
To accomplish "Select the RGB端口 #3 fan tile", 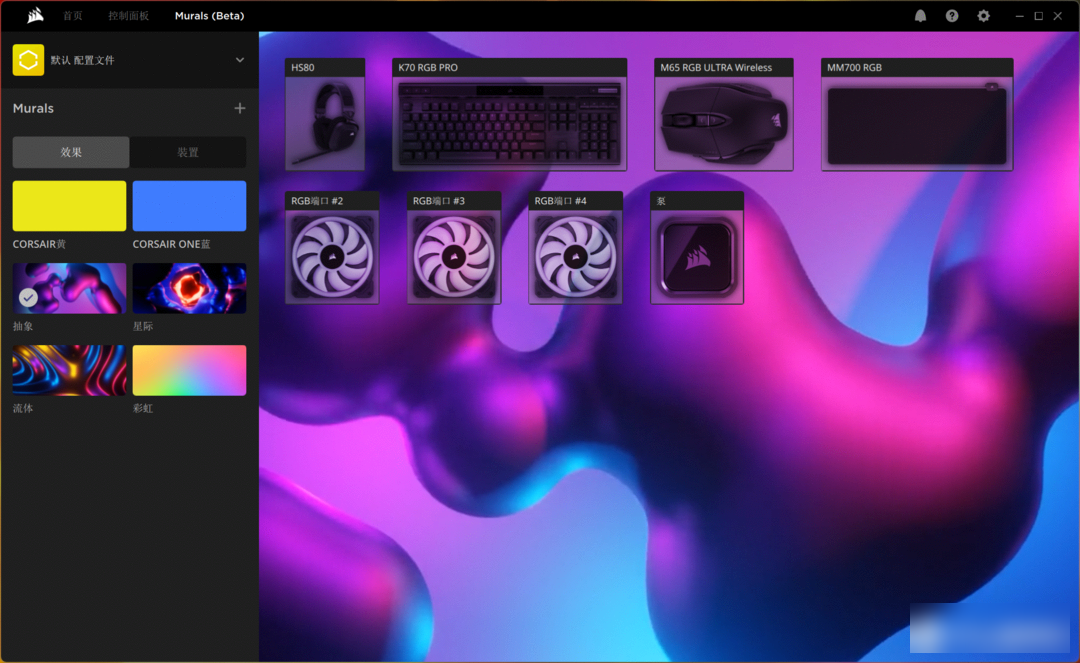I will click(x=454, y=248).
